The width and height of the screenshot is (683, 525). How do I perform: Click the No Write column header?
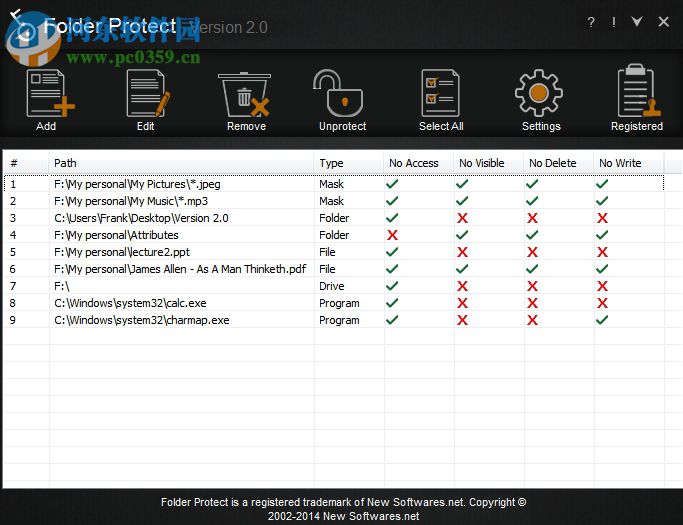629,163
